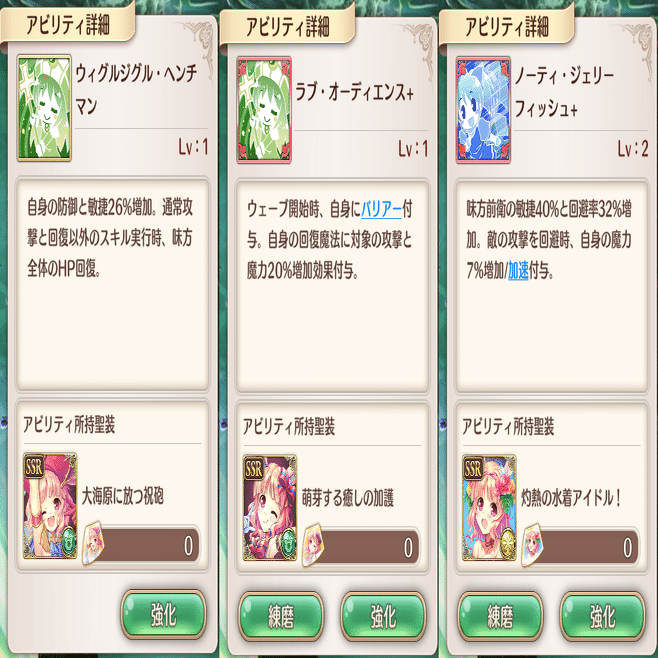Tap the 練磨 button in the middle panel

(281, 616)
